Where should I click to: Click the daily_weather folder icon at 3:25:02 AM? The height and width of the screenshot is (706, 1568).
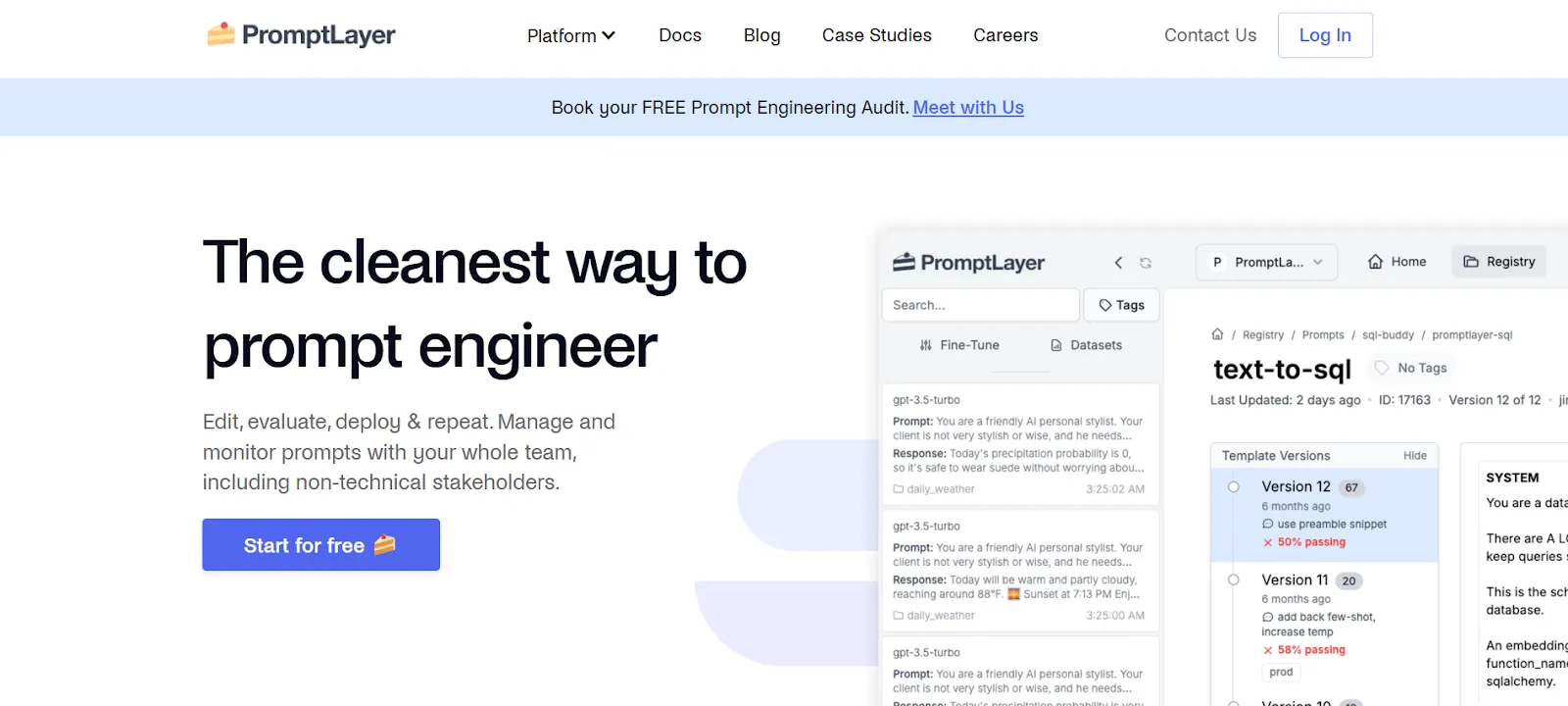898,489
